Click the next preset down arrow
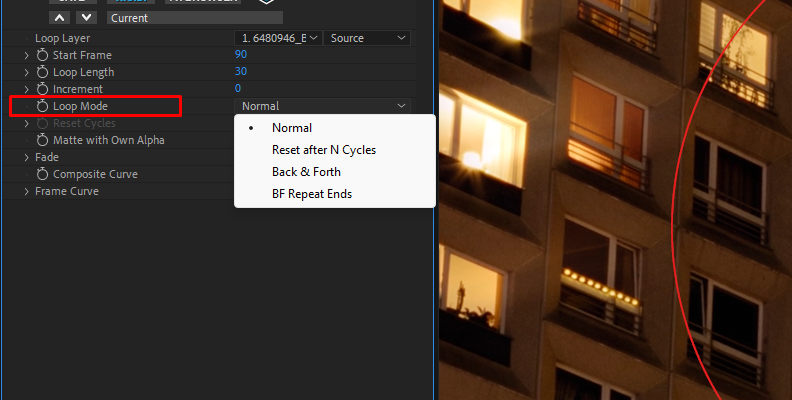The height and width of the screenshot is (400, 792). (x=86, y=18)
